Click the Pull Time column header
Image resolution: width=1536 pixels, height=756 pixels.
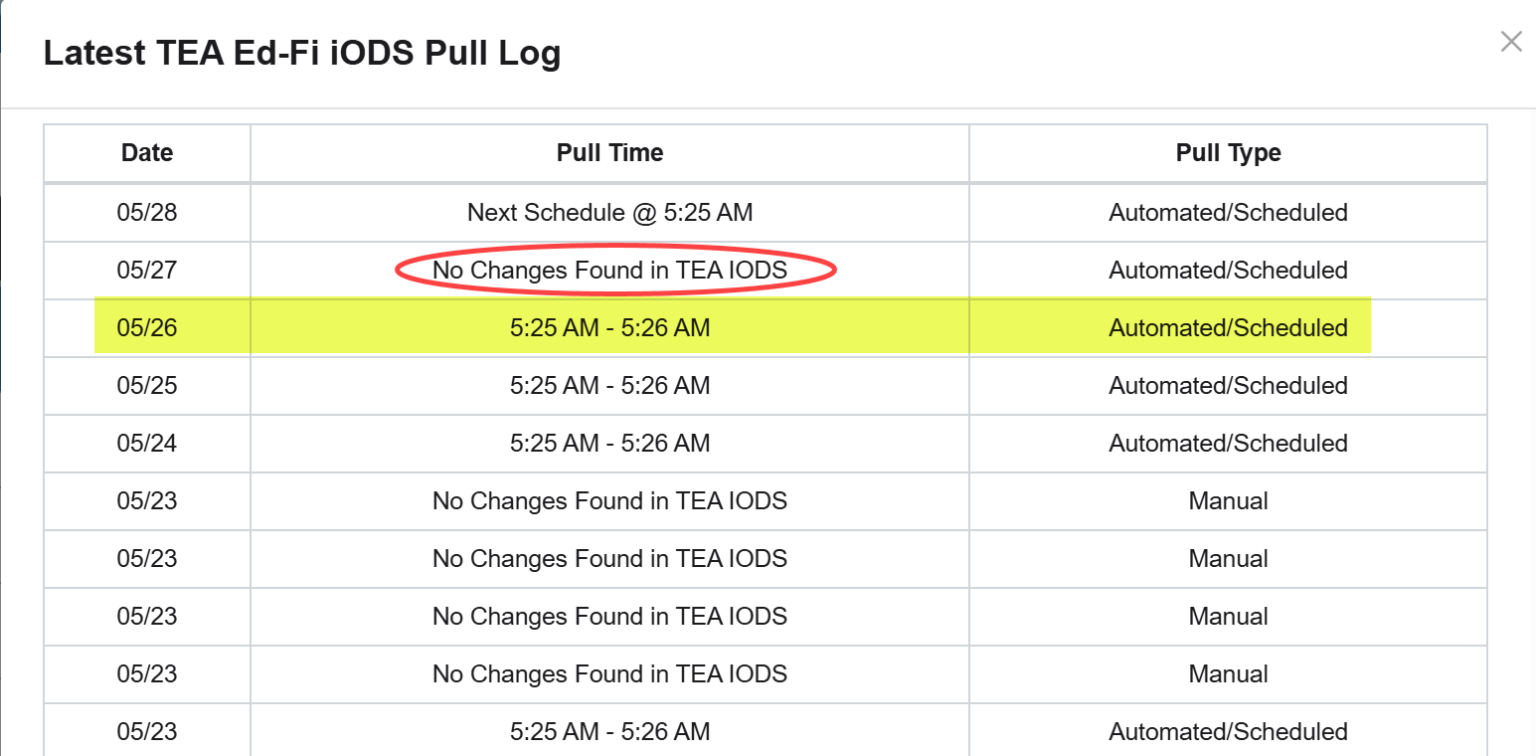(609, 152)
